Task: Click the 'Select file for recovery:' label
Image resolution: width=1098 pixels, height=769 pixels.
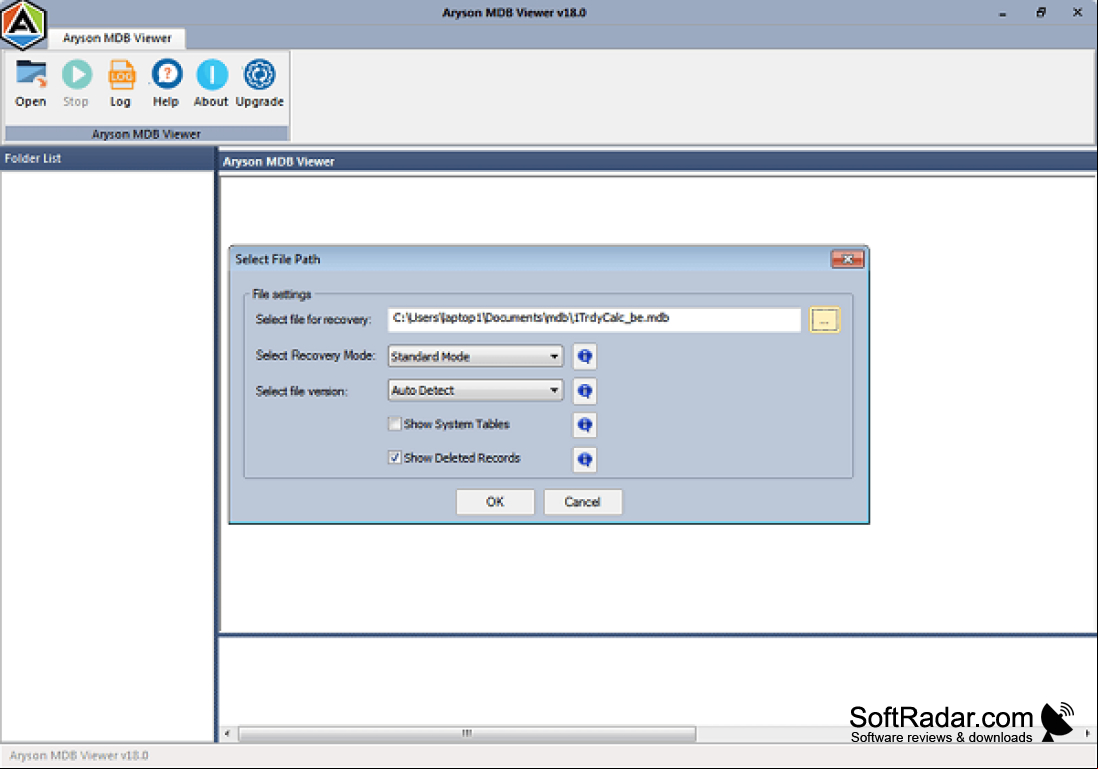Action: tap(313, 319)
